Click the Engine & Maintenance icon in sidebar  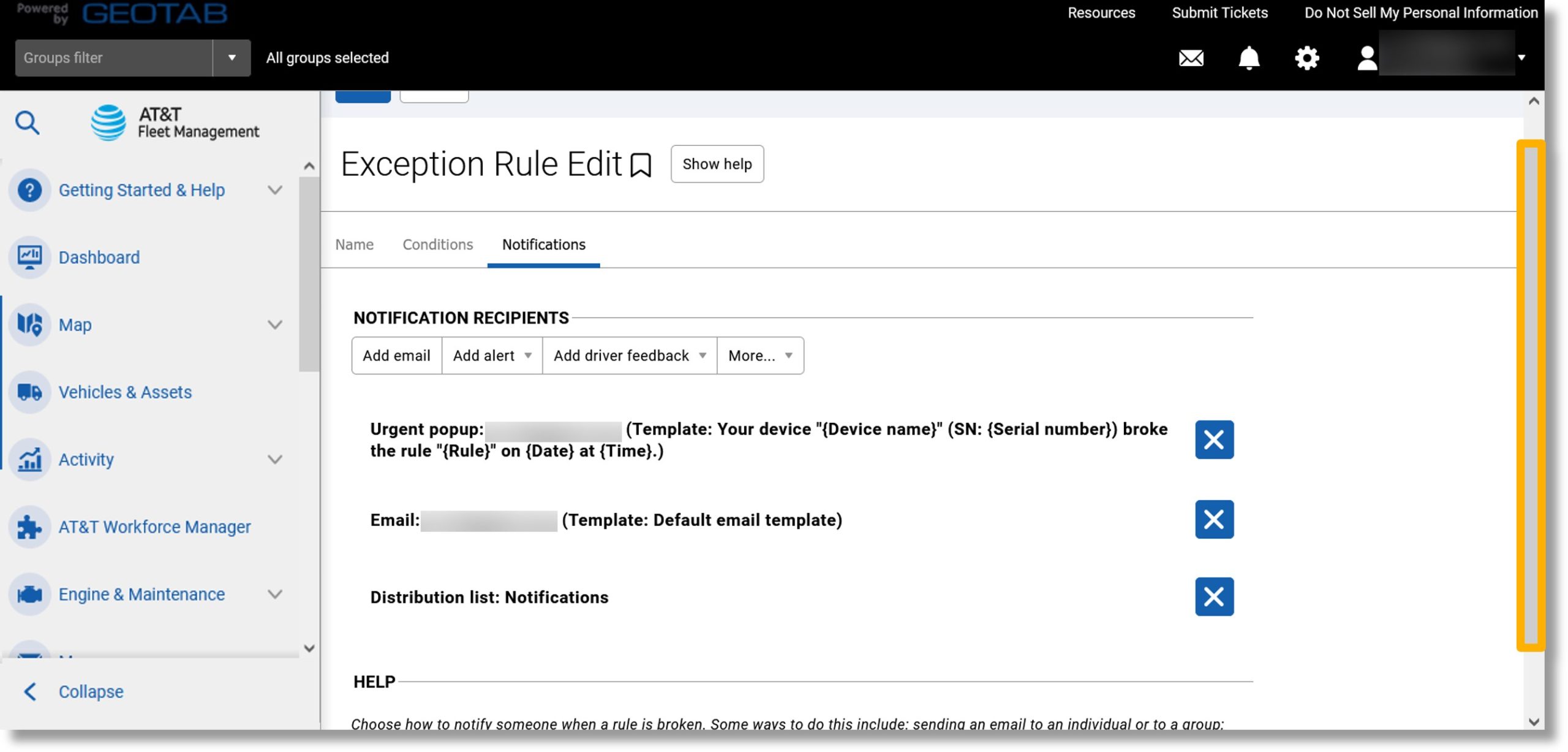pos(30,594)
